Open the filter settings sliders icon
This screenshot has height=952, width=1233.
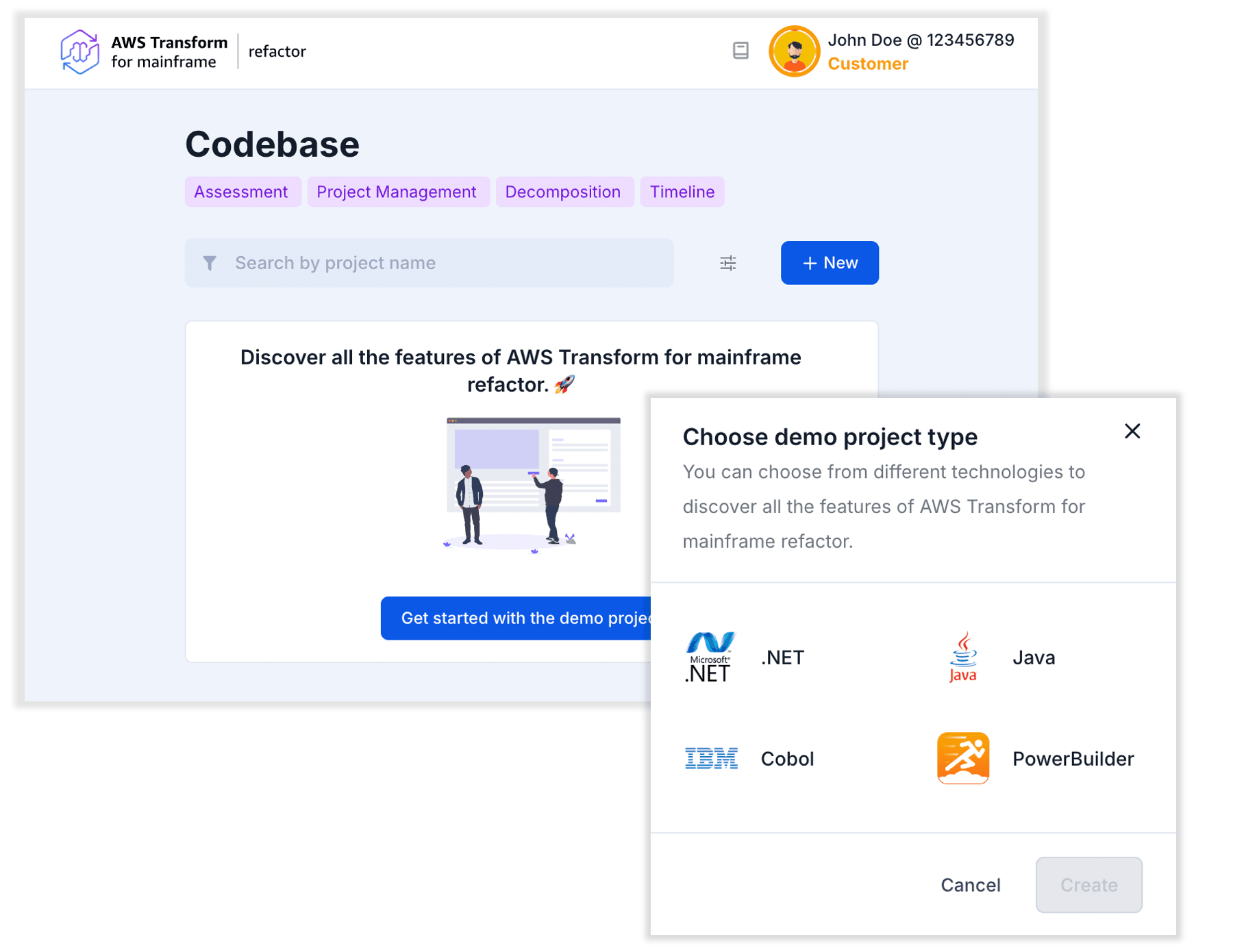coord(728,263)
